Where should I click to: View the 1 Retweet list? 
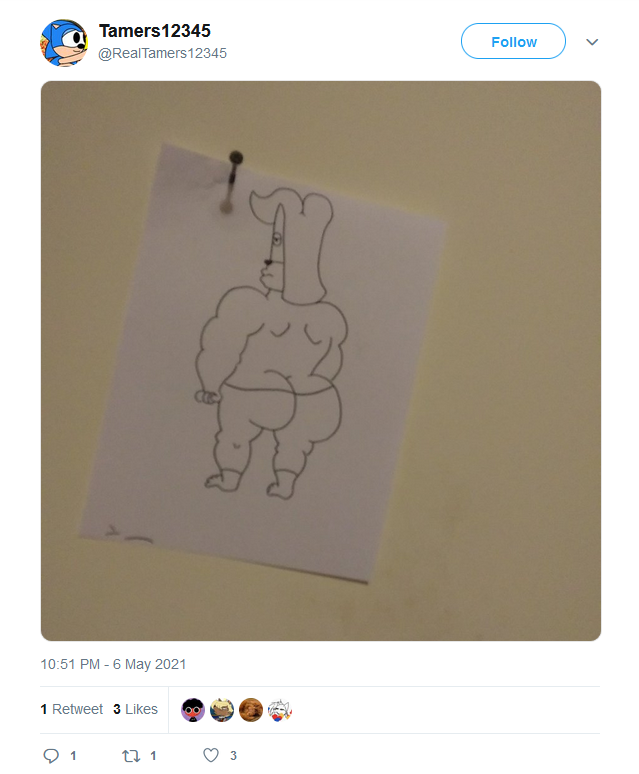click(72, 709)
